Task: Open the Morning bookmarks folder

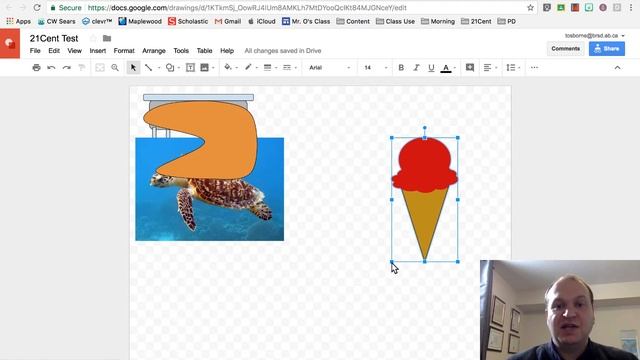Action: click(x=438, y=21)
